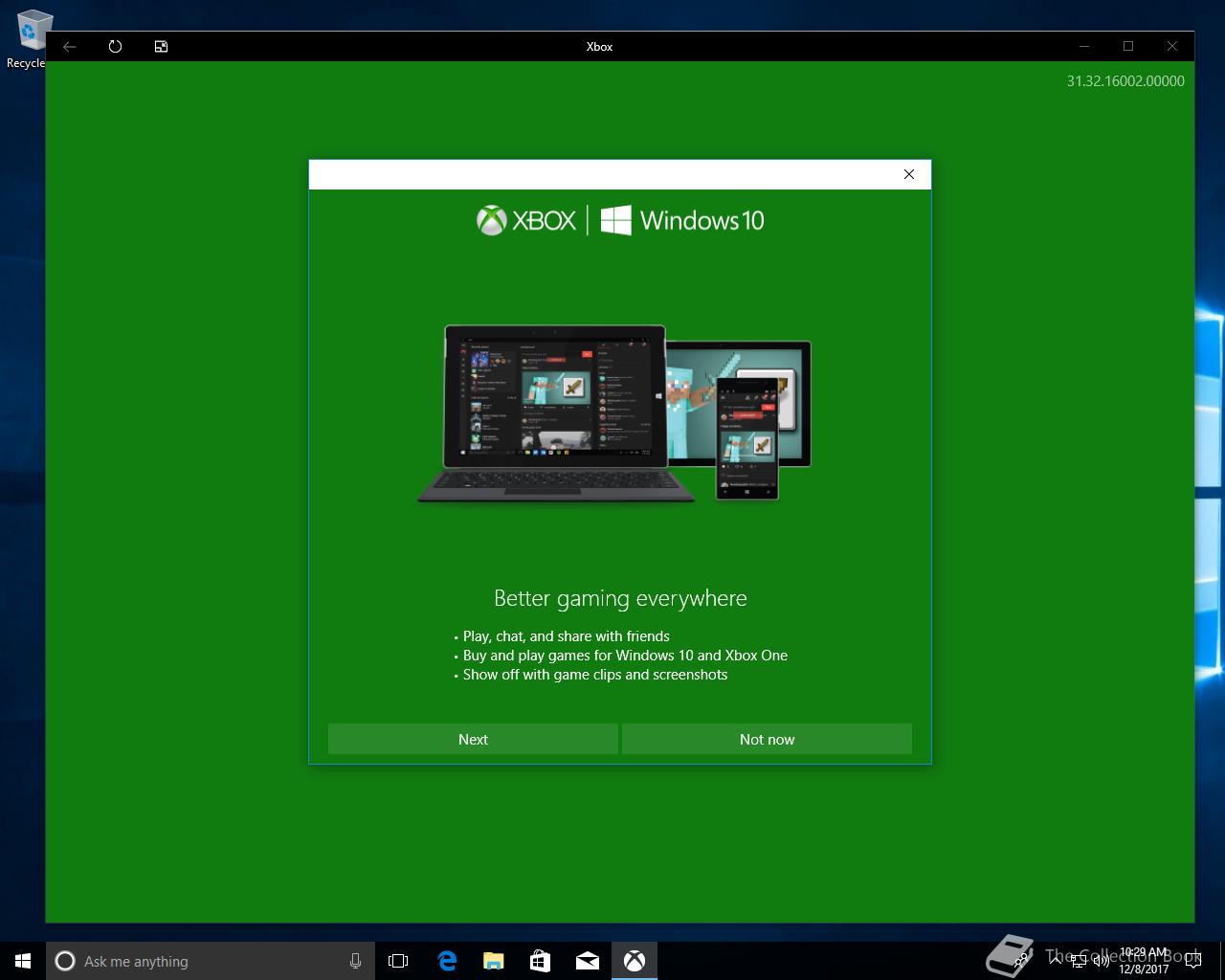This screenshot has width=1225, height=980.
Task: Maximize the Xbox window
Action: coord(1128,46)
